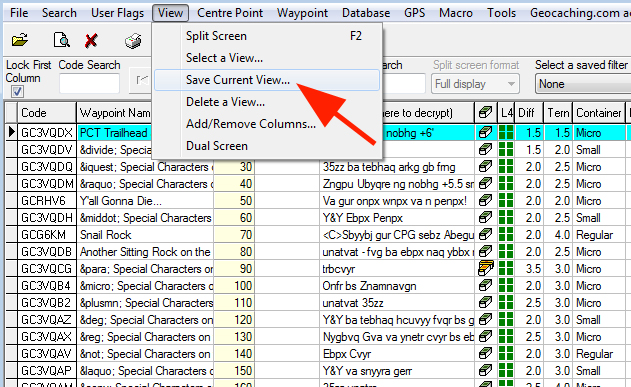The height and width of the screenshot is (387, 631).
Task: Click the green log grid in GC3VQAP row
Action: (x=506, y=371)
